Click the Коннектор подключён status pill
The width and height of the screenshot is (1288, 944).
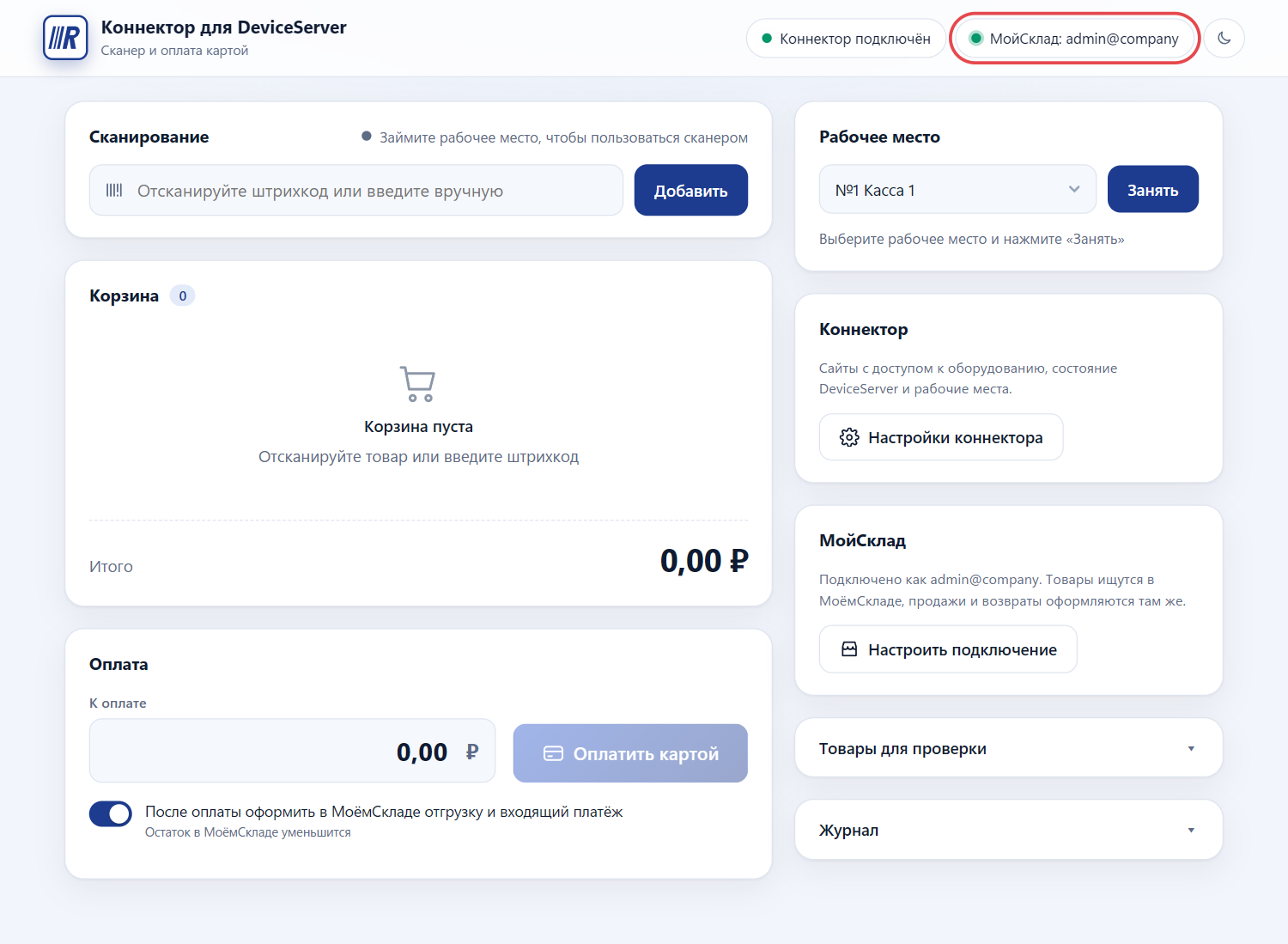point(846,39)
